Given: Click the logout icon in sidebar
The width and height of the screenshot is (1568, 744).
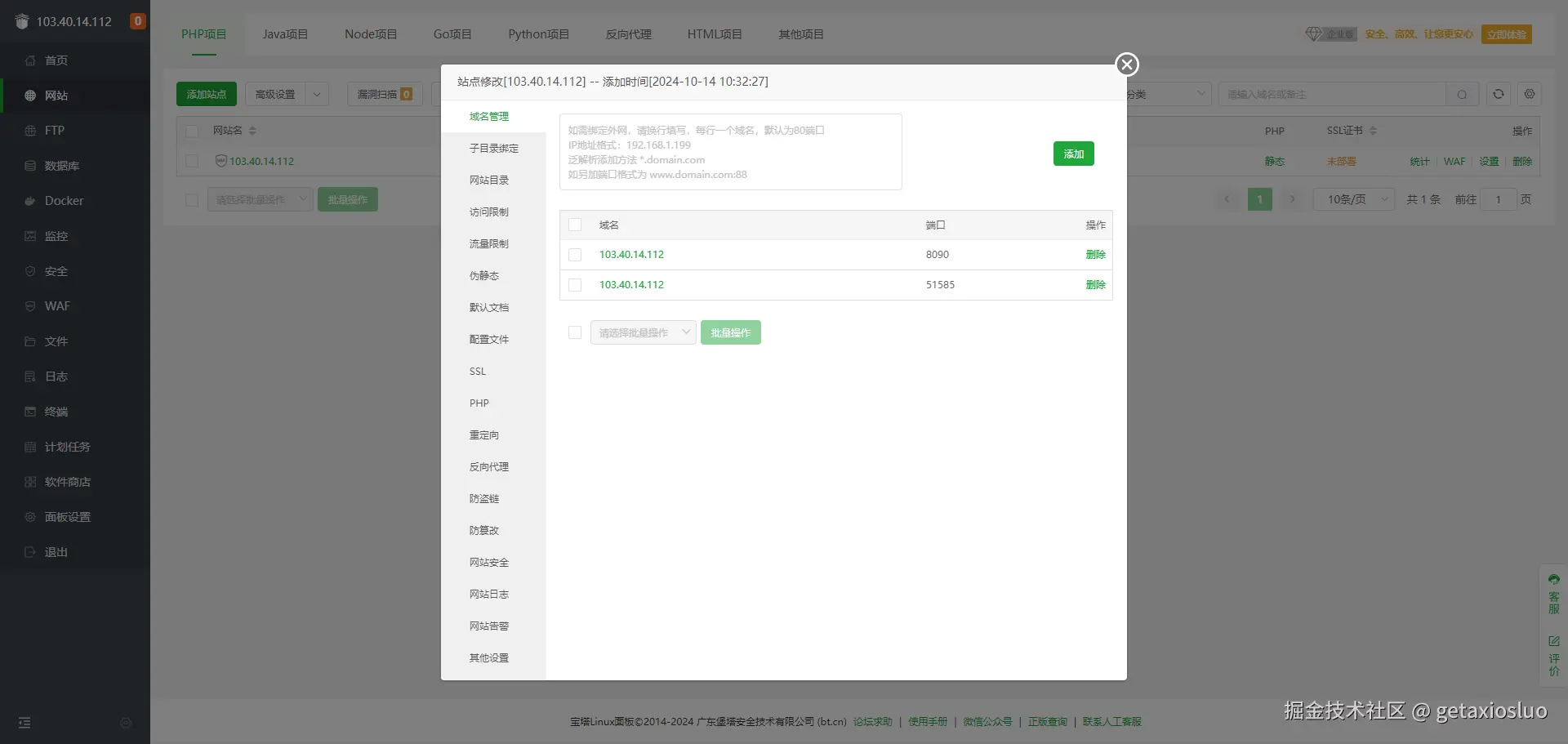Looking at the screenshot, I should click(x=30, y=552).
